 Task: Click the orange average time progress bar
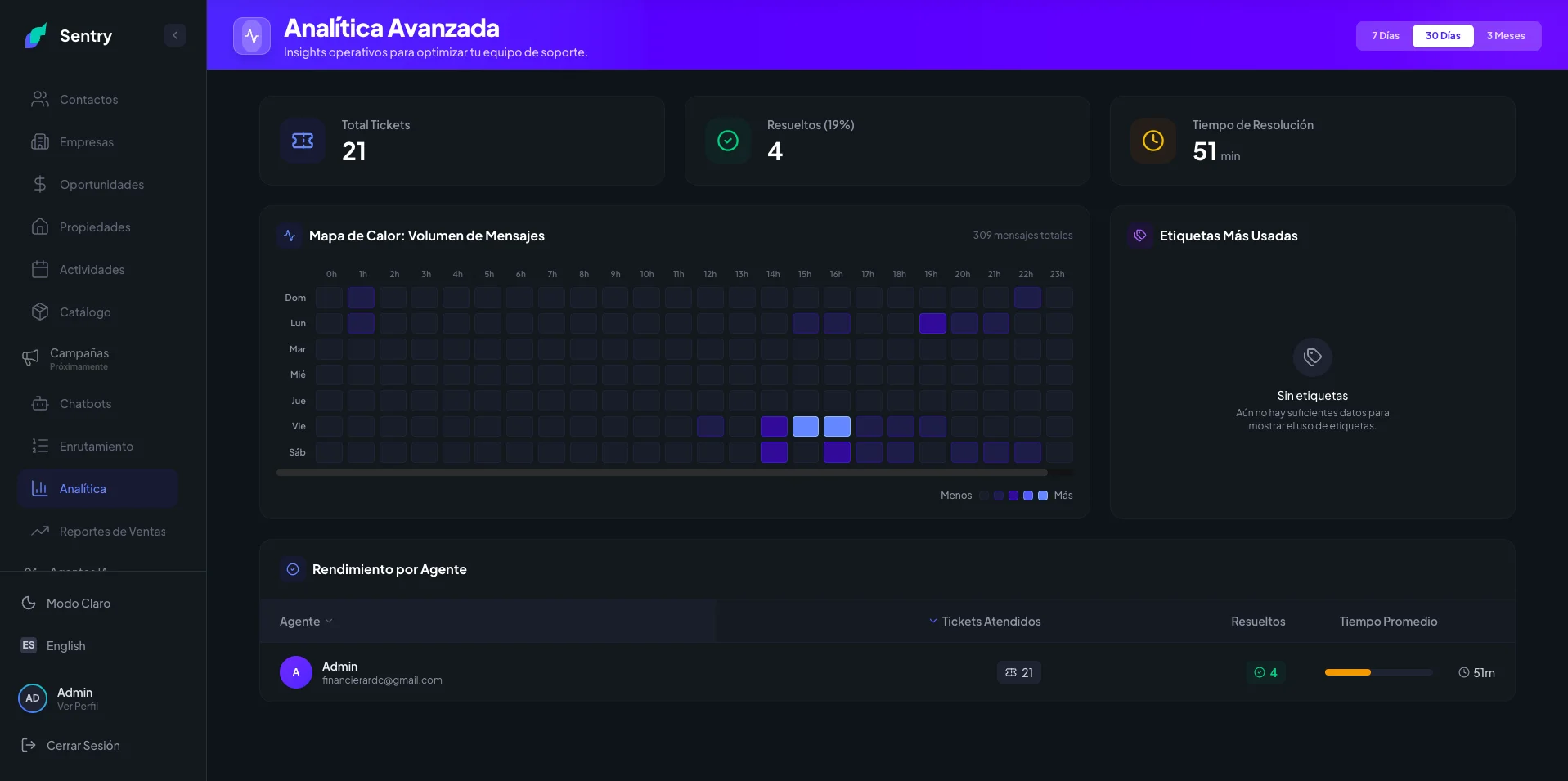[1348, 672]
